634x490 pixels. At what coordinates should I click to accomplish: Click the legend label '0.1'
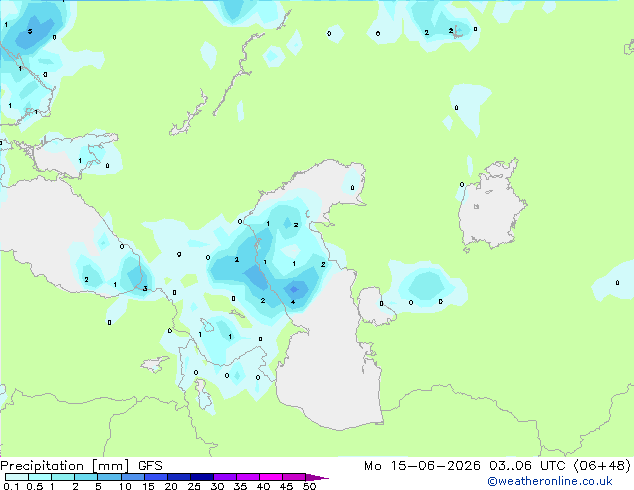(12, 486)
